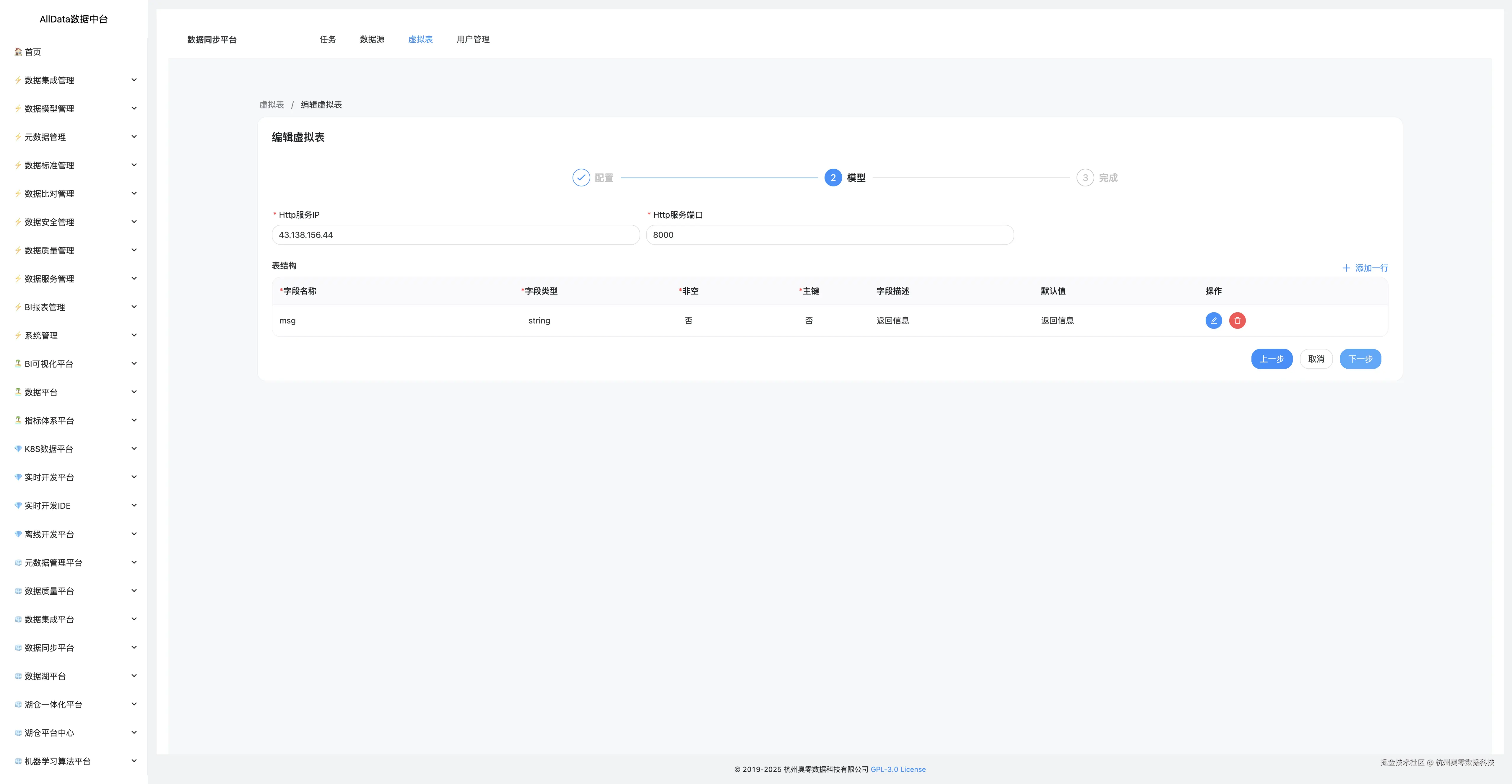The width and height of the screenshot is (1512, 784).
Task: Go to the 用户管理 tab
Action: point(472,39)
